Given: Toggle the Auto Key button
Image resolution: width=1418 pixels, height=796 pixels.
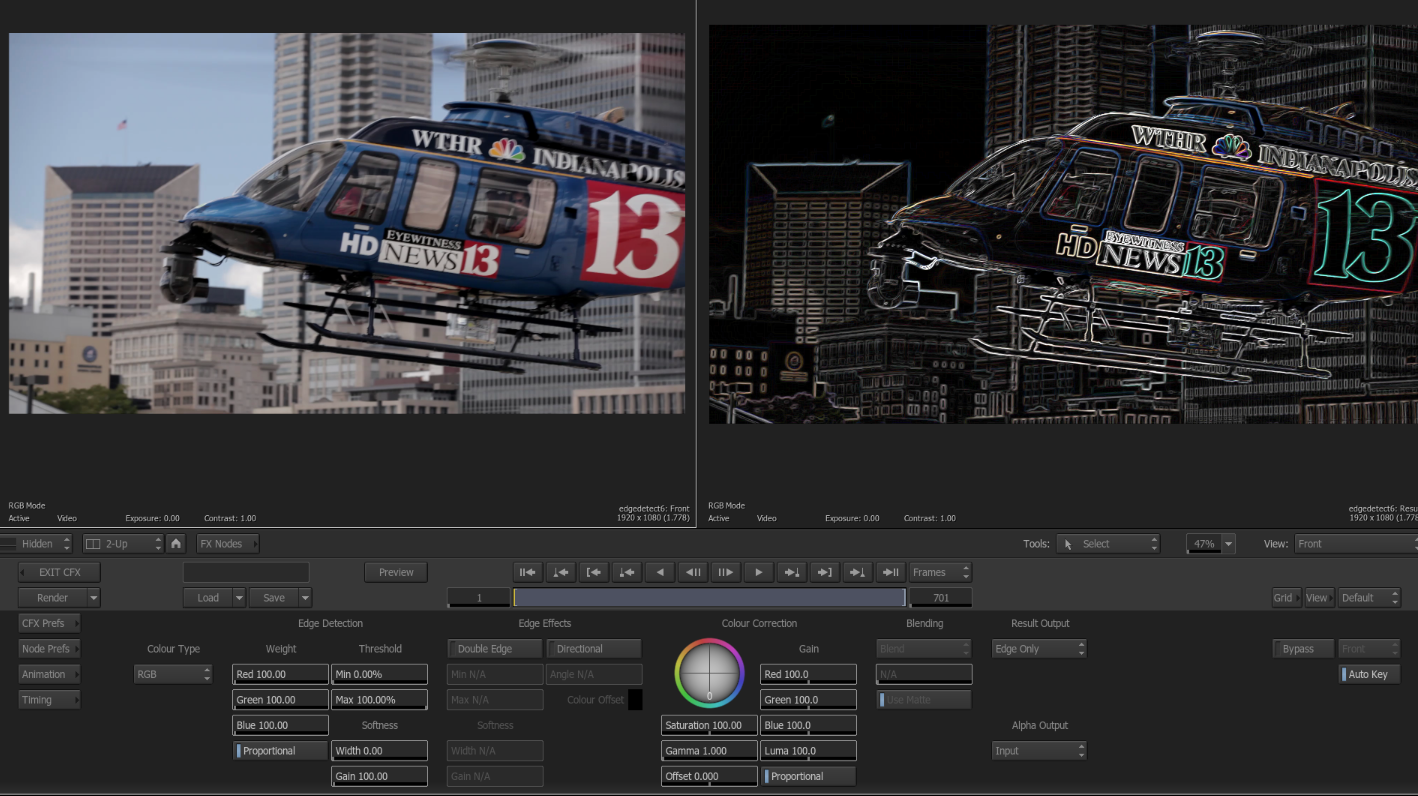Looking at the screenshot, I should click(x=1369, y=674).
